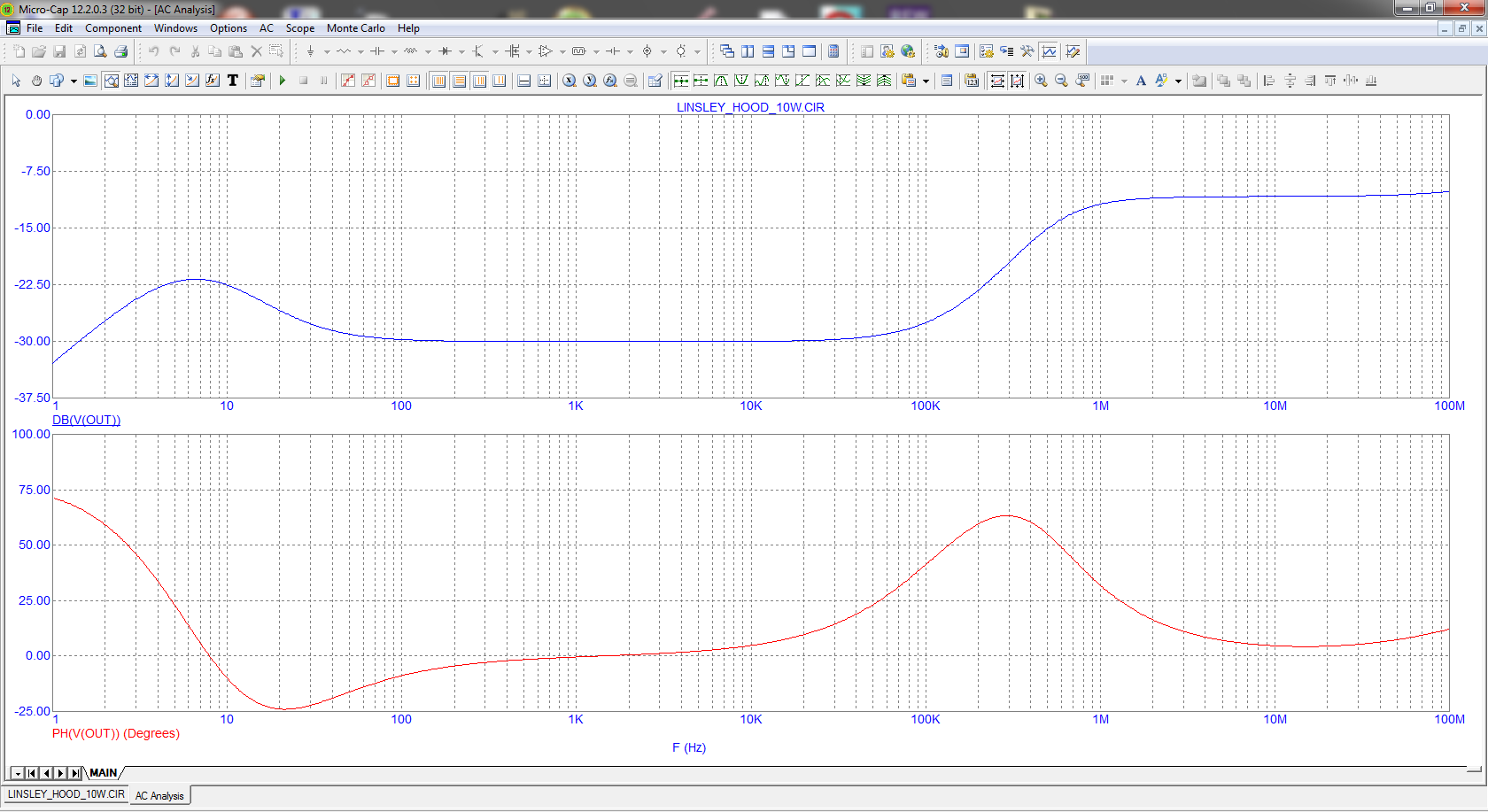Click the Zoom Out magnifier icon
The image size is (1488, 812).
click(x=1061, y=81)
